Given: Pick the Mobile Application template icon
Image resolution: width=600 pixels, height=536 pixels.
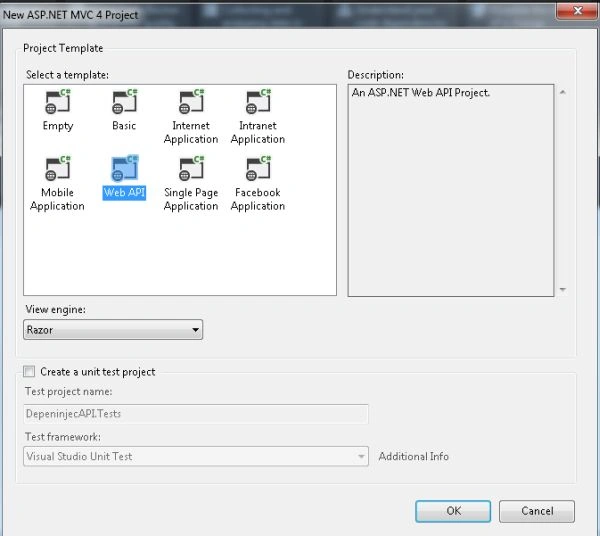Looking at the screenshot, I should click(58, 168).
